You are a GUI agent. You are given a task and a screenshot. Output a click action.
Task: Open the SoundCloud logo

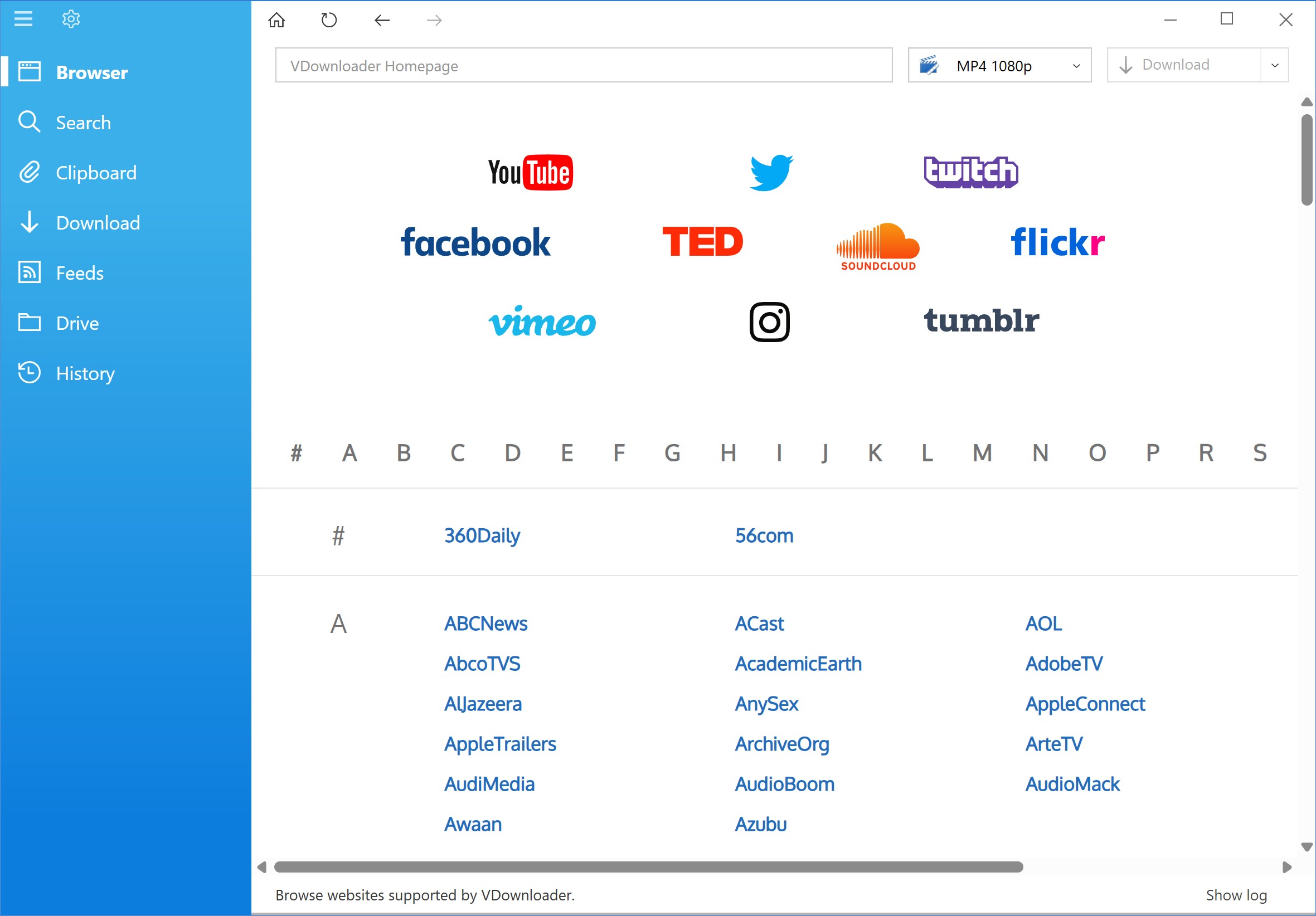(878, 246)
